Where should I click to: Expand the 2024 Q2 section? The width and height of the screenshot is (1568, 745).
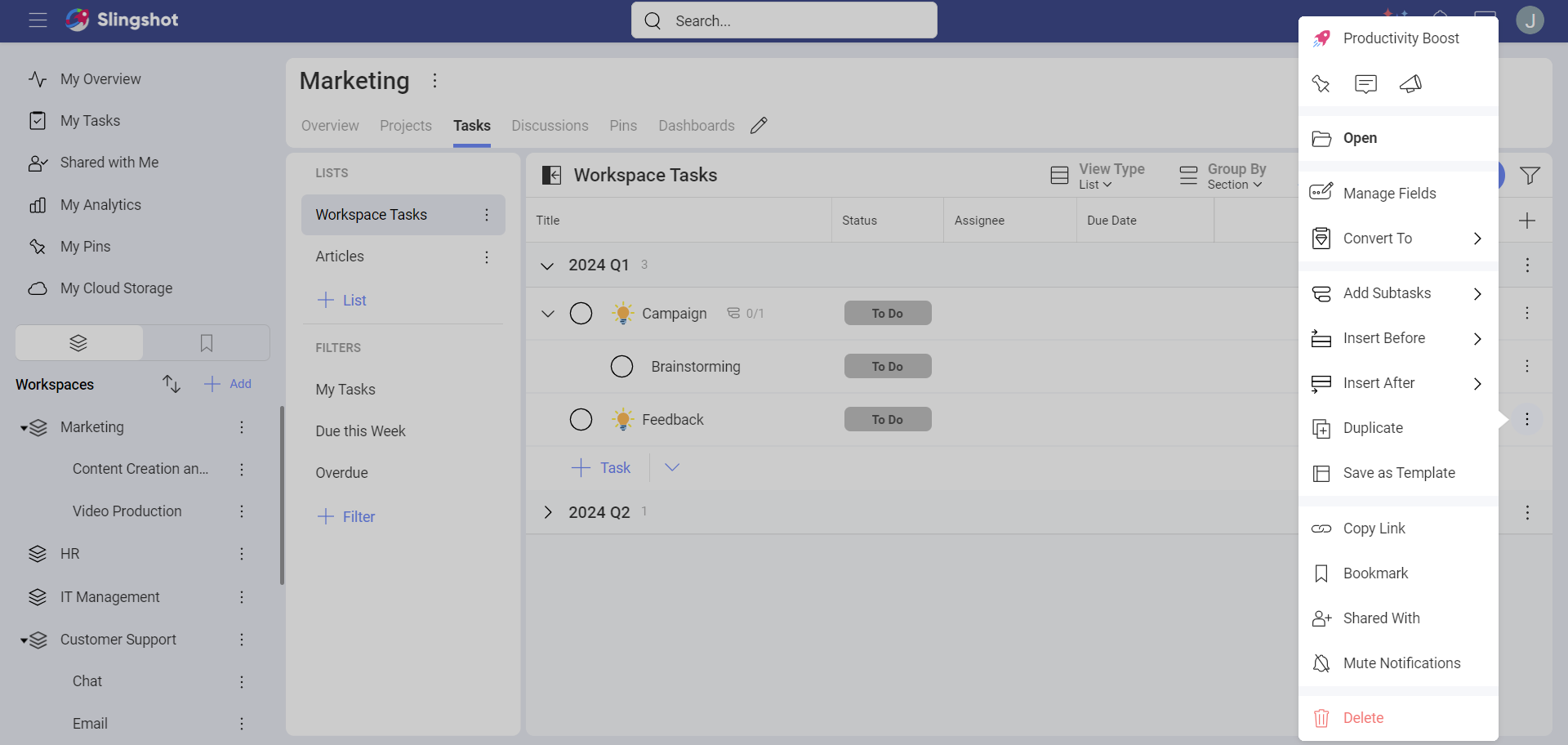pos(547,512)
